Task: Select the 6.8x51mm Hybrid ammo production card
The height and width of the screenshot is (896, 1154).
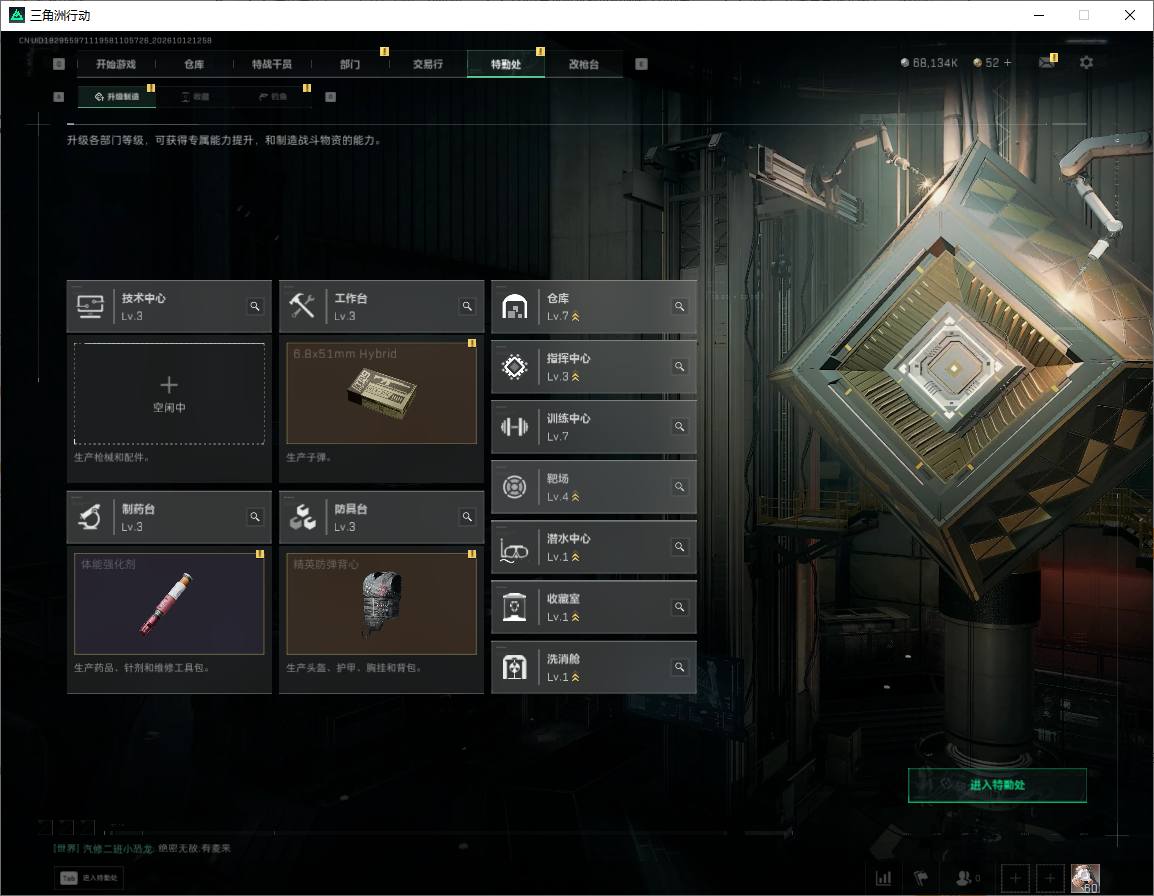Action: 381,393
